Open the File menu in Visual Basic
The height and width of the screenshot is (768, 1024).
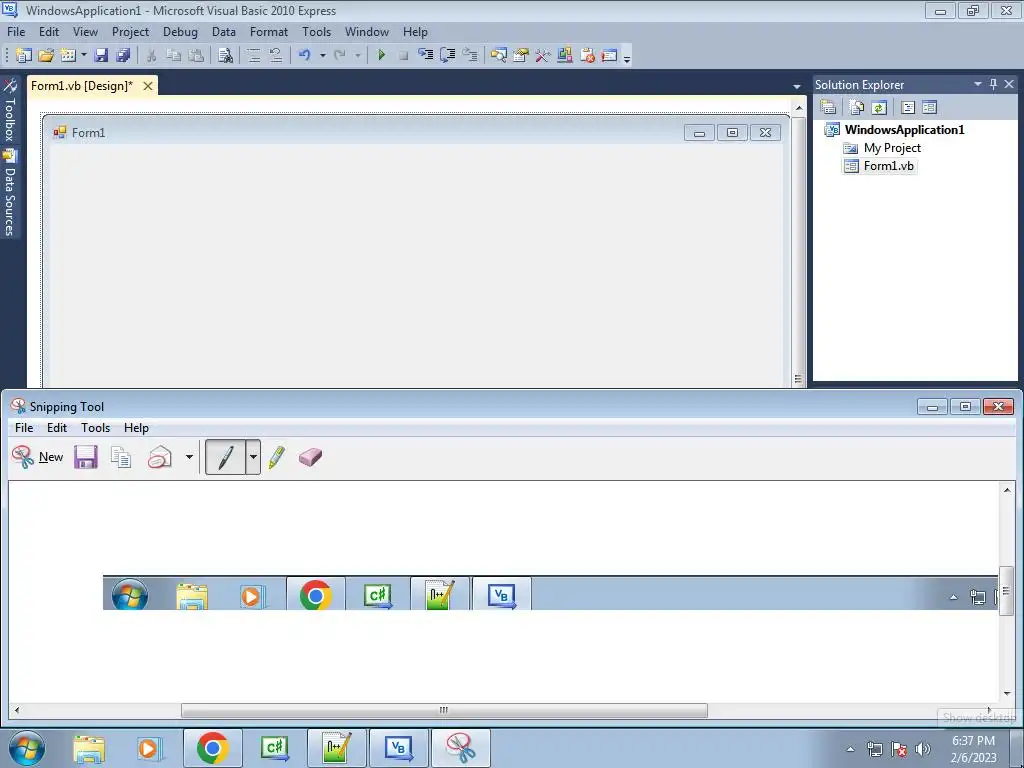(16, 31)
